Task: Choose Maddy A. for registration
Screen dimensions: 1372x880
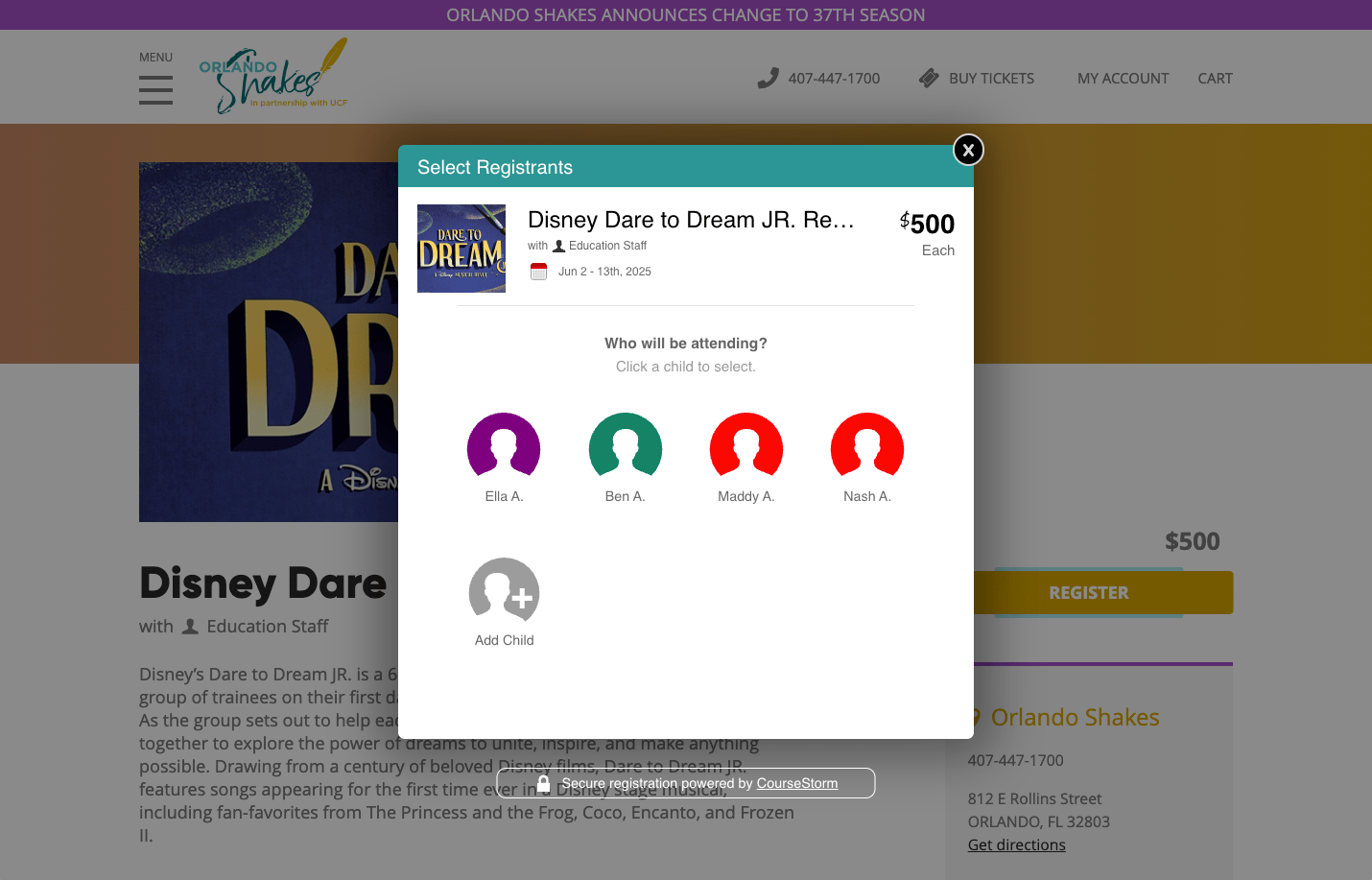Action: click(x=746, y=447)
